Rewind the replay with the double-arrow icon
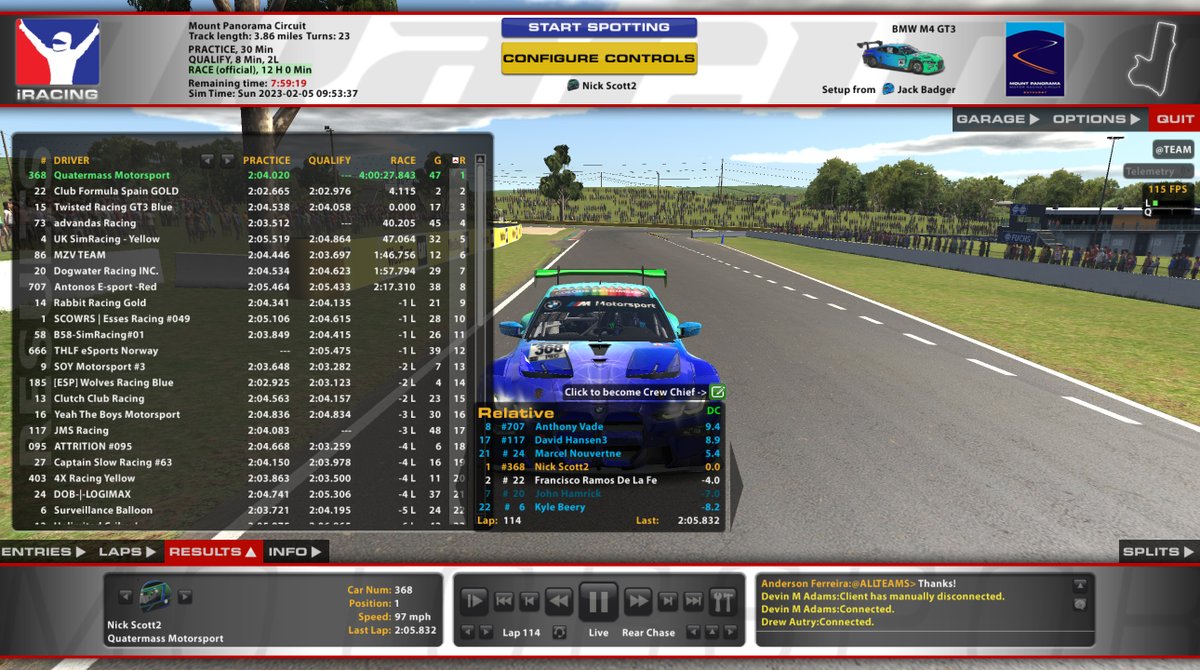This screenshot has height=670, width=1200. 558,600
